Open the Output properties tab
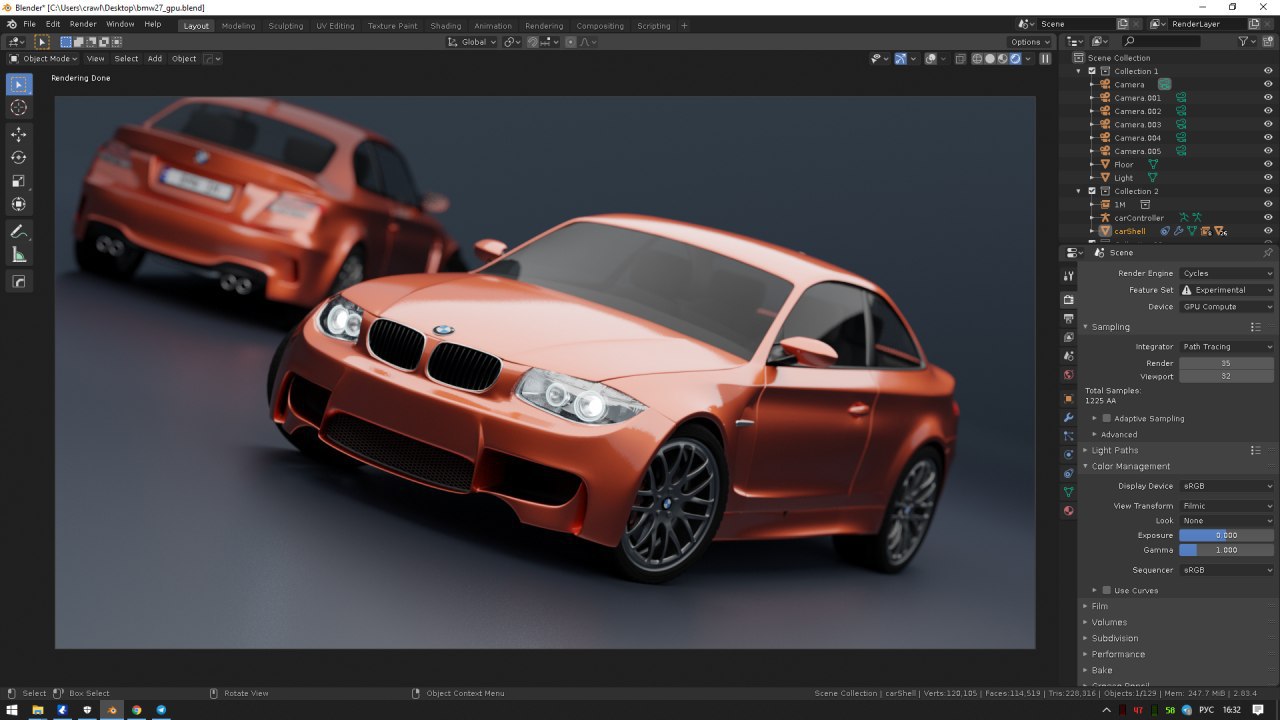The height and width of the screenshot is (720, 1280). 1068,318
